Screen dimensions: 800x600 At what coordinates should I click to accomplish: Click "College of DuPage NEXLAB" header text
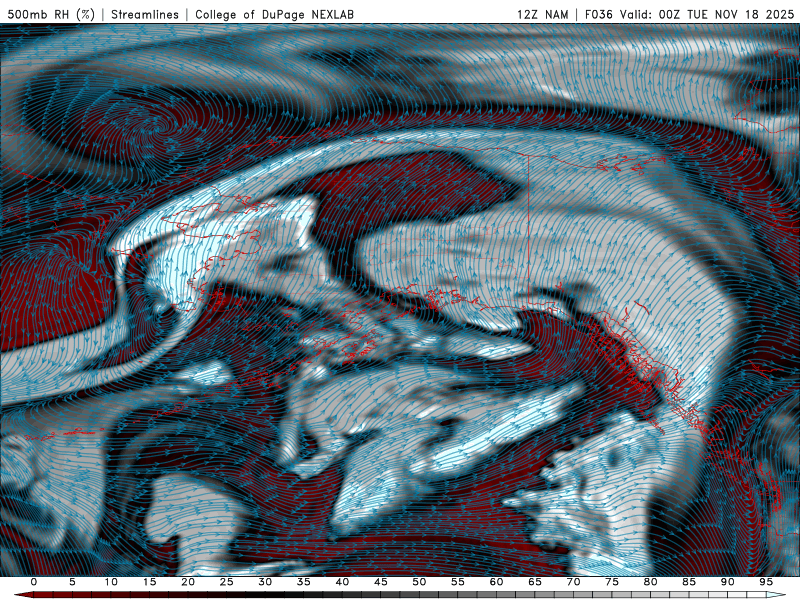coord(274,14)
